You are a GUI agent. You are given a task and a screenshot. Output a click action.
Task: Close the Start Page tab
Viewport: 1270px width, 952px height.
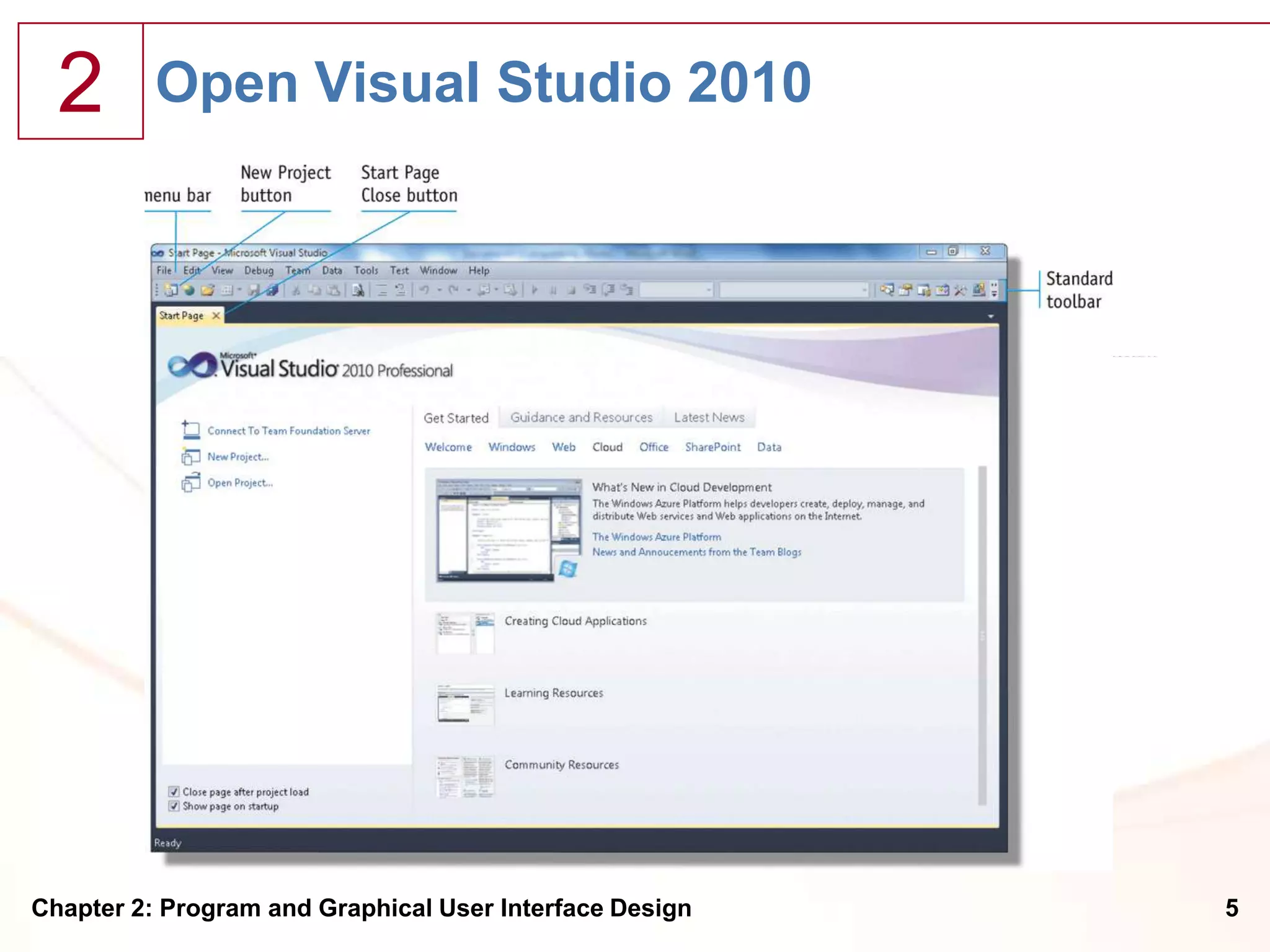216,315
